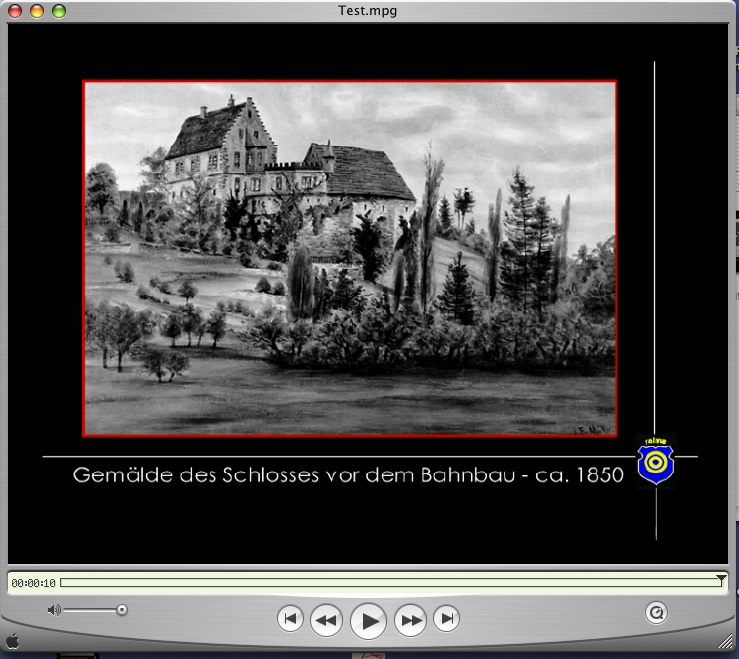Click the fast-forward double-arrow button

pos(411,620)
